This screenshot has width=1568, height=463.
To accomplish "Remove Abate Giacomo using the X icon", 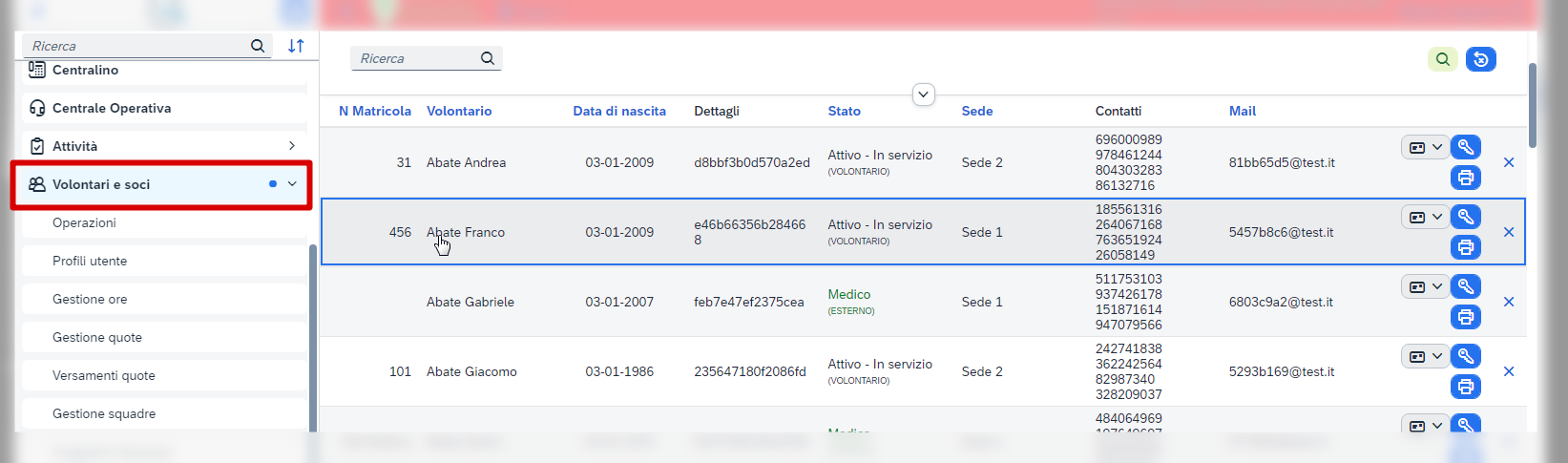I will point(1509,371).
